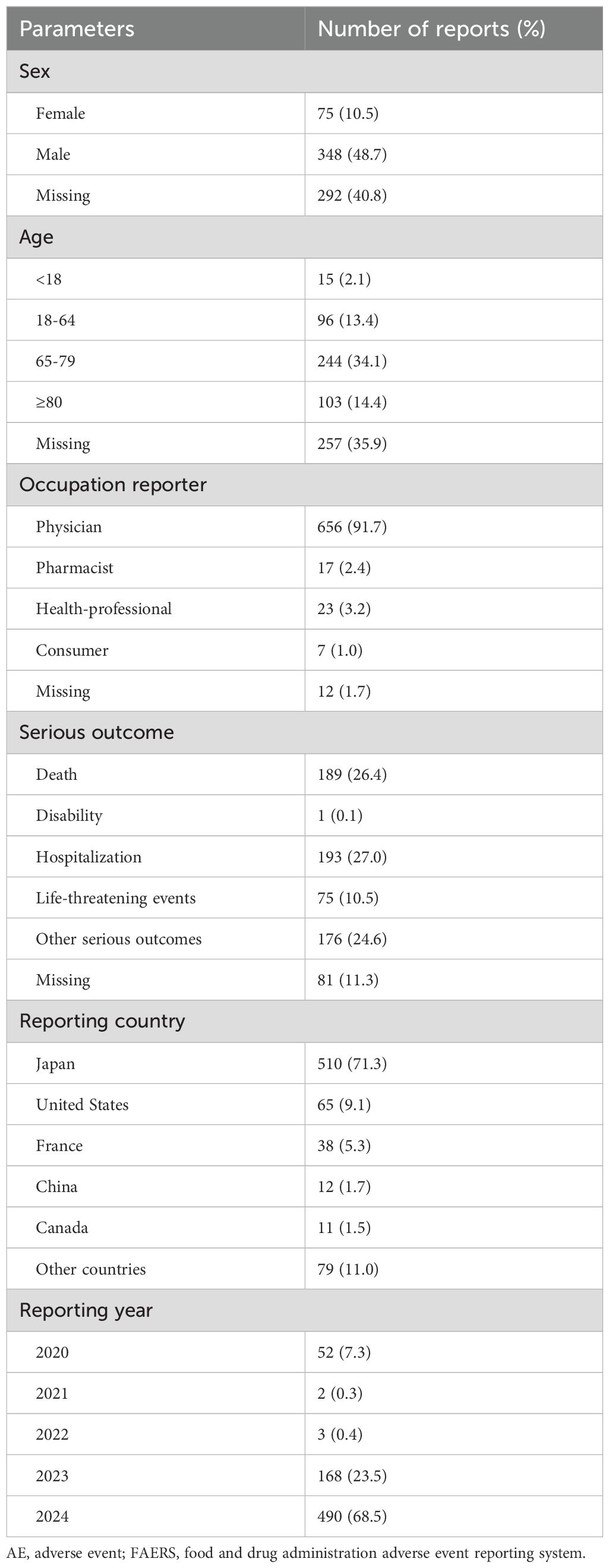Select the Occupation reporter section heading
The width and height of the screenshot is (609, 1568).
[x=113, y=485]
